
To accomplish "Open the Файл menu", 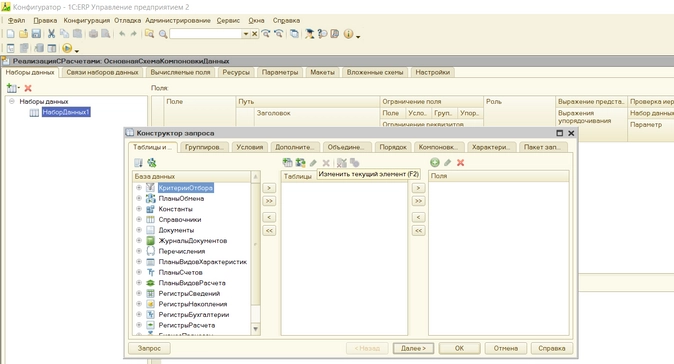I will 16,20.
